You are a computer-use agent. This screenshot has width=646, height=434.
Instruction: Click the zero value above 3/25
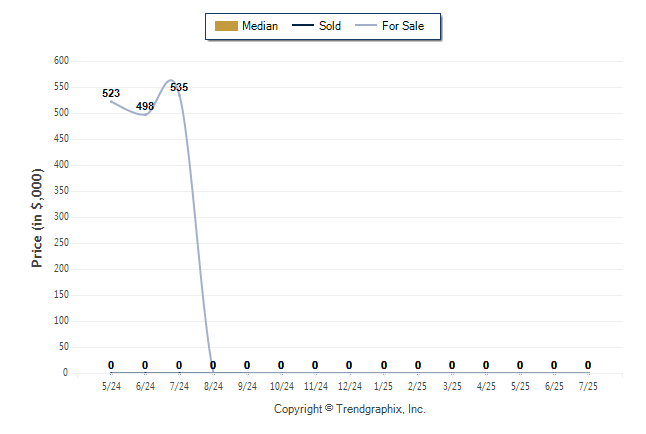point(452,365)
